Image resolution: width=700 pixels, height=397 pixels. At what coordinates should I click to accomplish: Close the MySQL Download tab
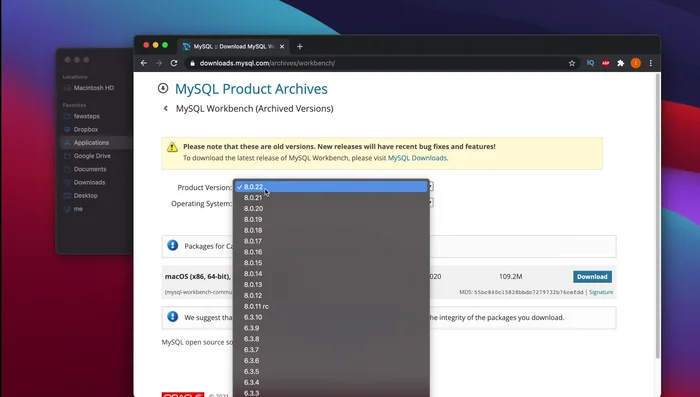click(x=282, y=46)
